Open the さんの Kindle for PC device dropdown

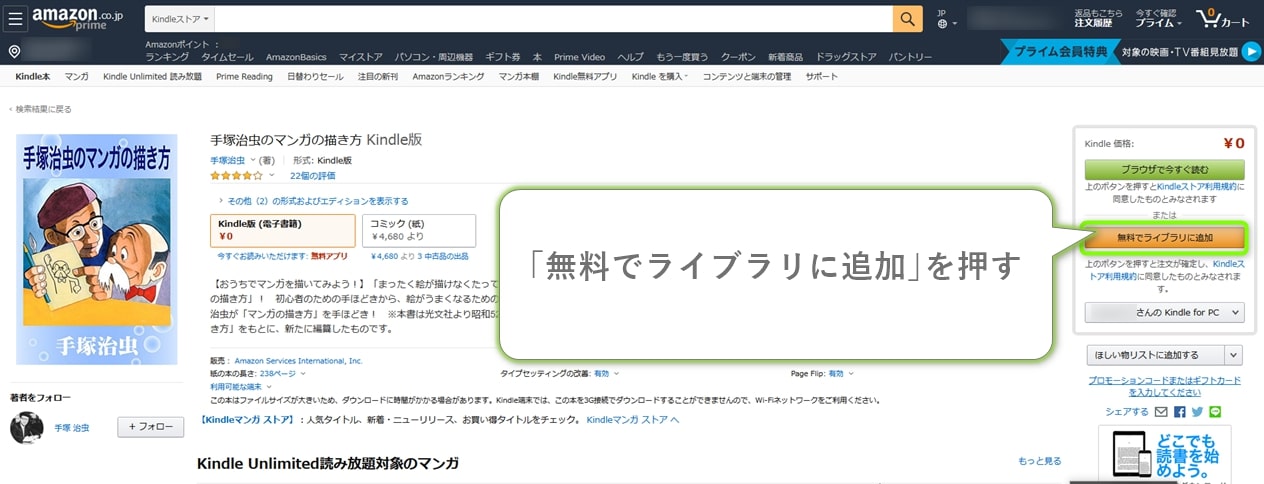click(x=1164, y=313)
